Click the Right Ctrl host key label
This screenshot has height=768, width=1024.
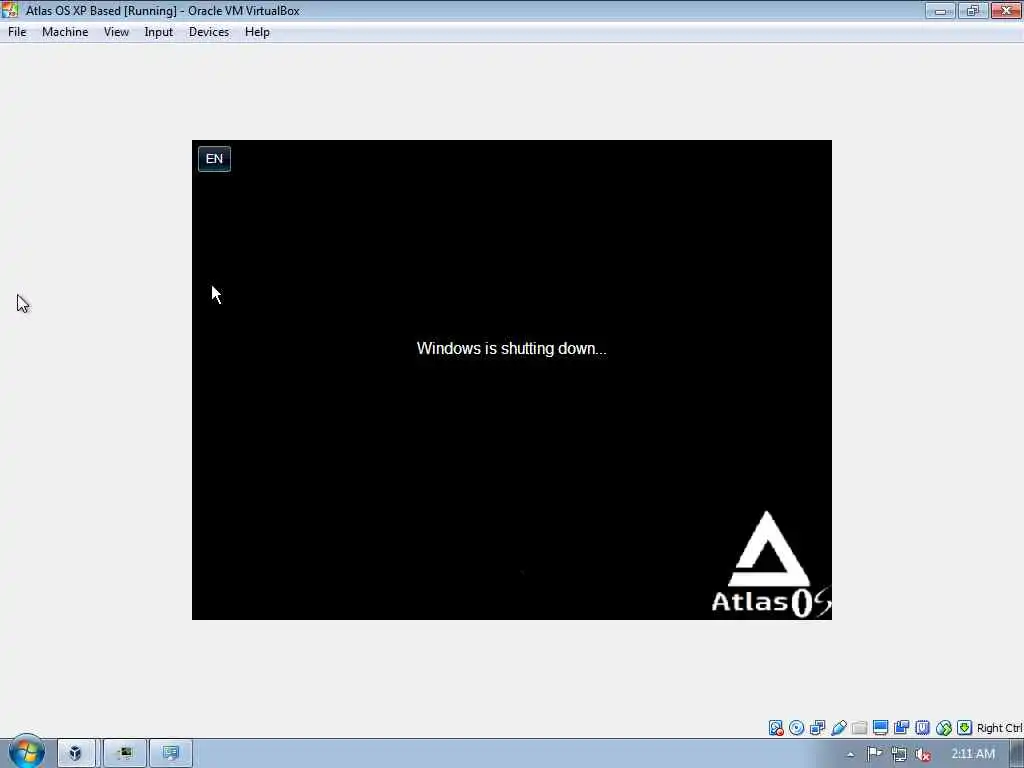tap(1000, 728)
